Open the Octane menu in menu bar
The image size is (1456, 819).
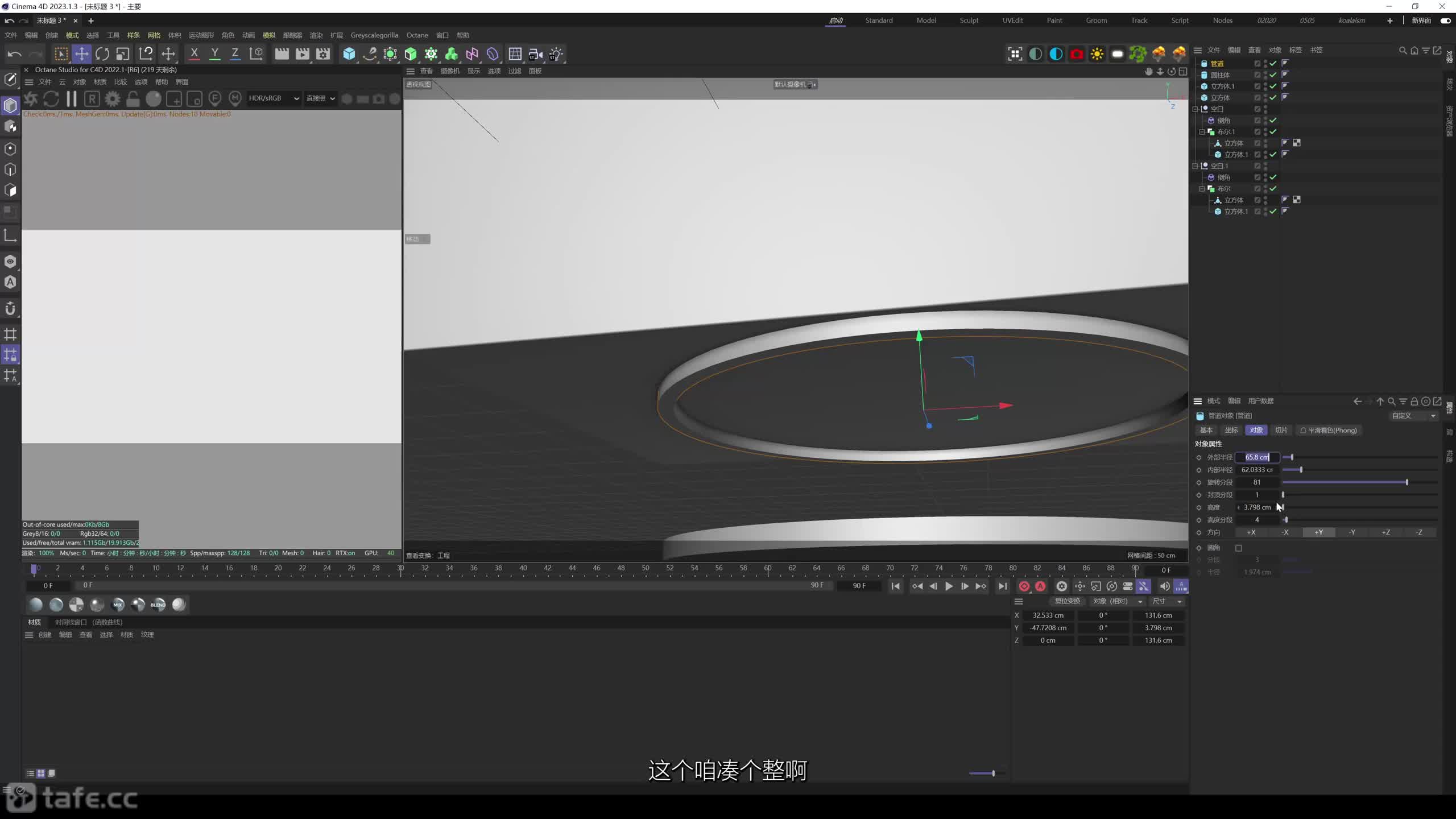point(417,35)
